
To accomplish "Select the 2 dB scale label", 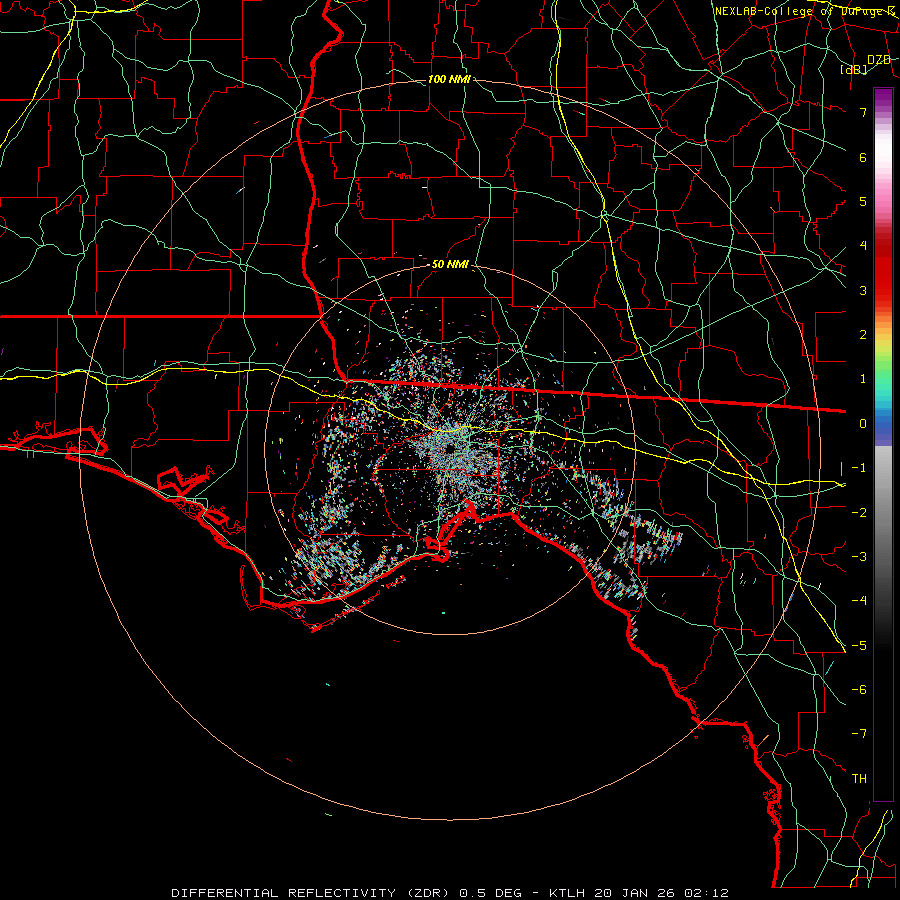I will tap(863, 335).
